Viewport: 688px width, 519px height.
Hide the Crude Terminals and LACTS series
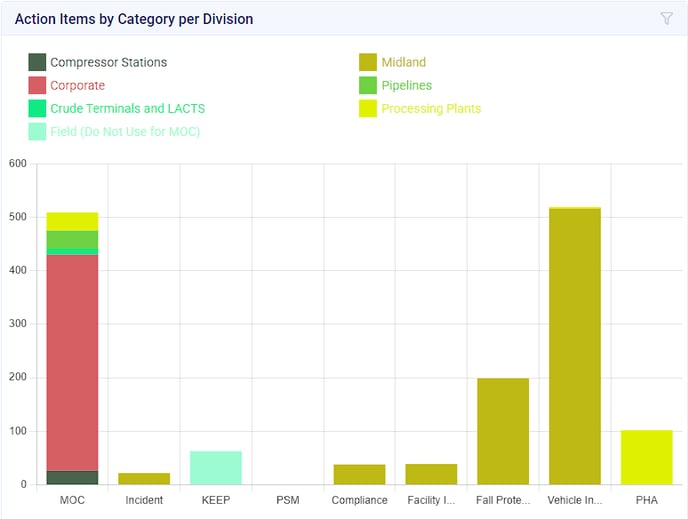click(127, 108)
